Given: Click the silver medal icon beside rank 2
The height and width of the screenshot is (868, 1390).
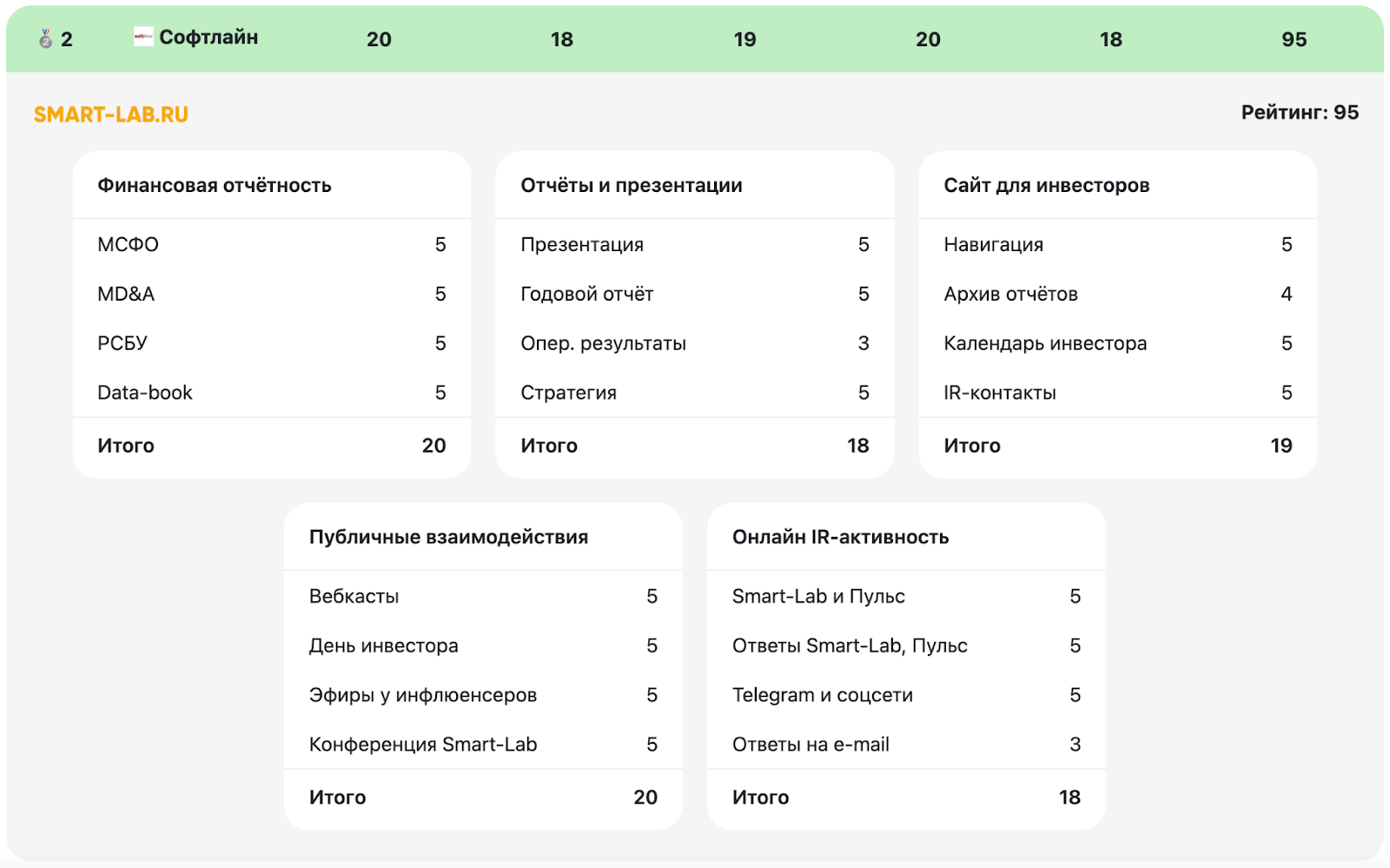Looking at the screenshot, I should [x=46, y=38].
